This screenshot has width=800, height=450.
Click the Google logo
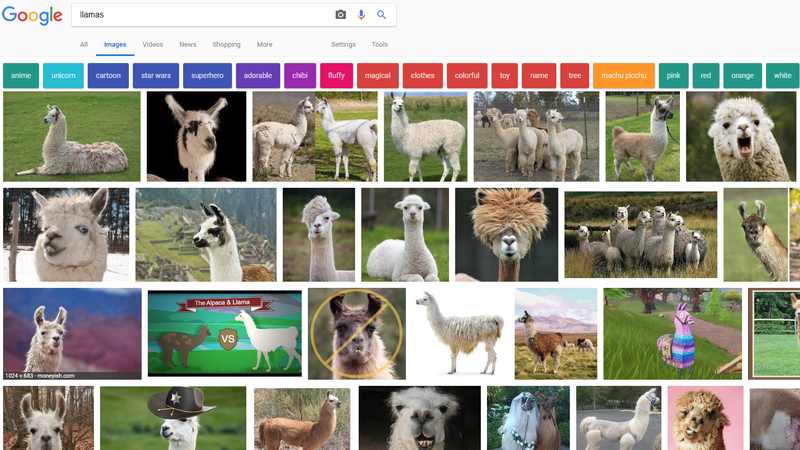[x=32, y=15]
